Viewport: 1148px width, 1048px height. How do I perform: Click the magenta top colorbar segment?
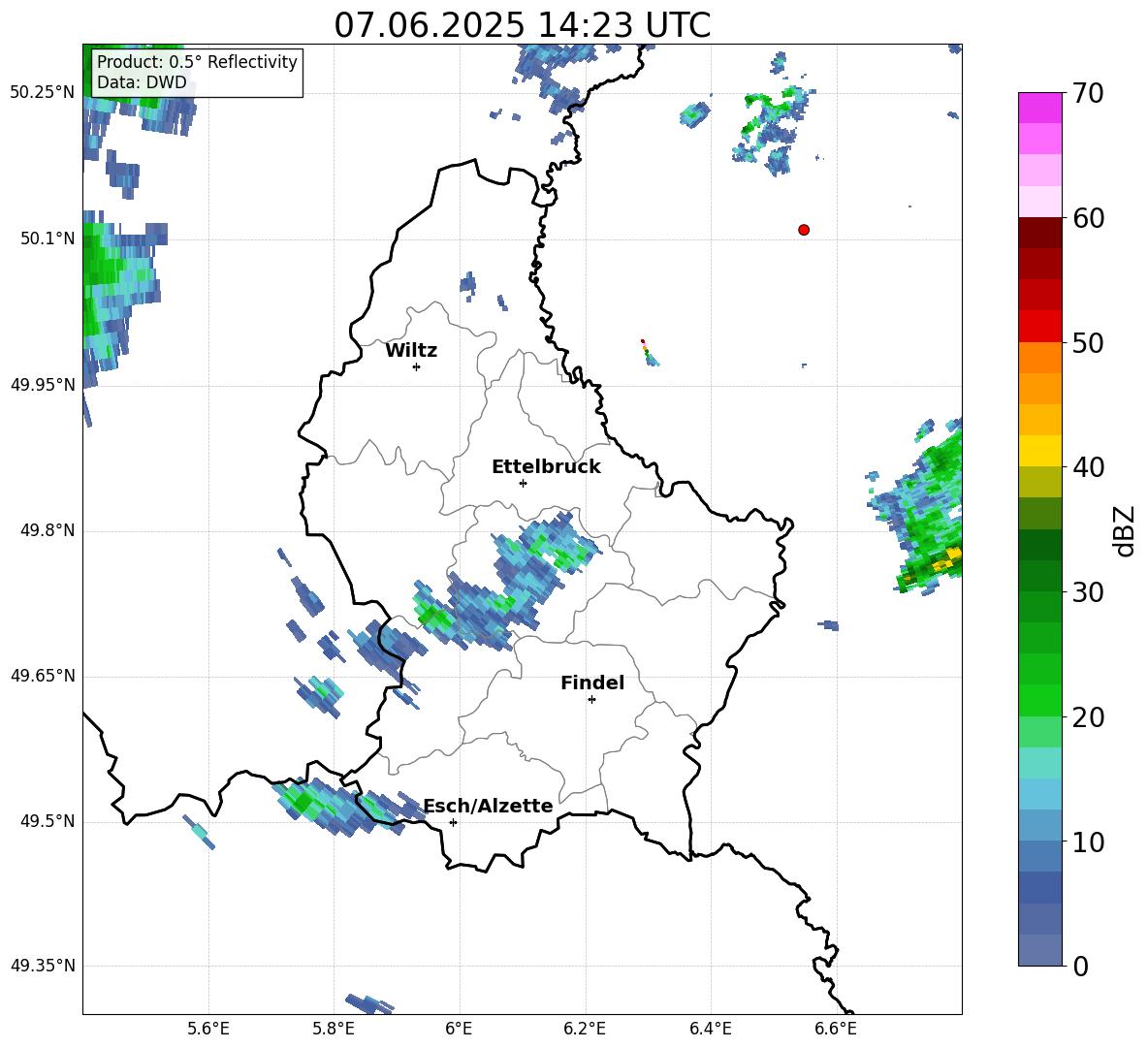pyautogui.click(x=1039, y=108)
